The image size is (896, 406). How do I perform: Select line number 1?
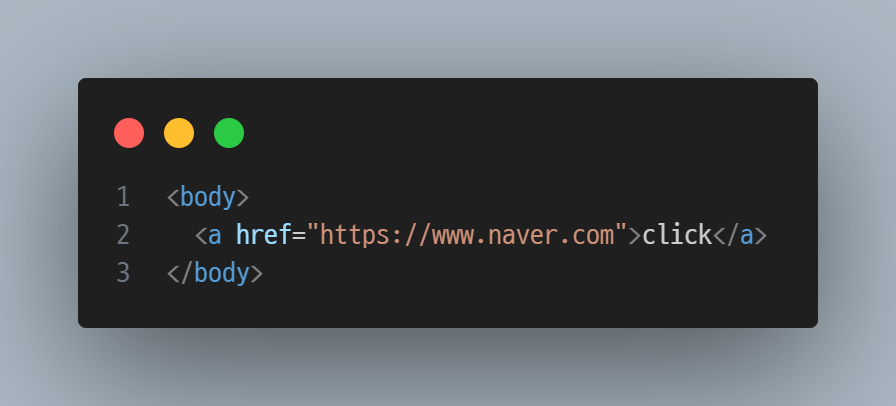click(123, 197)
